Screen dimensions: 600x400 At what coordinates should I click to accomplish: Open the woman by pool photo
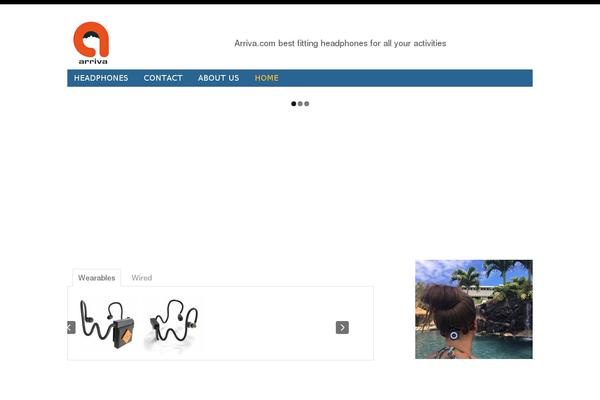[x=474, y=309]
